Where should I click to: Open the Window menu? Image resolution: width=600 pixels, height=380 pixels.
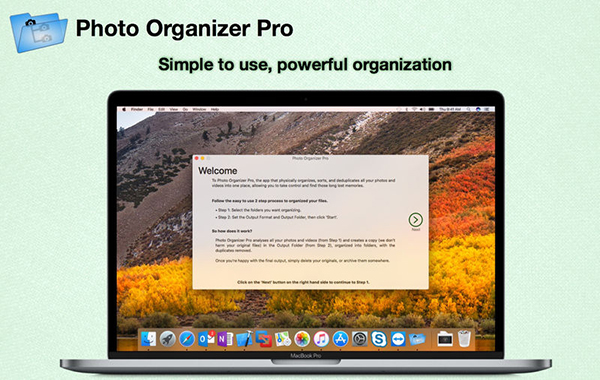199,109
